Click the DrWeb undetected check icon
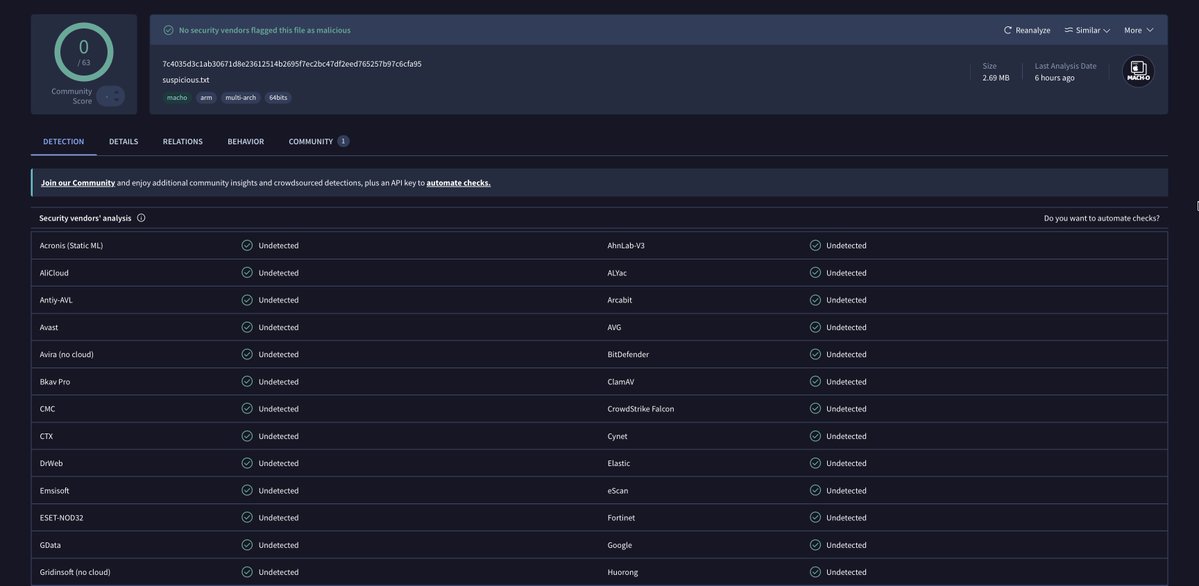 click(x=247, y=463)
